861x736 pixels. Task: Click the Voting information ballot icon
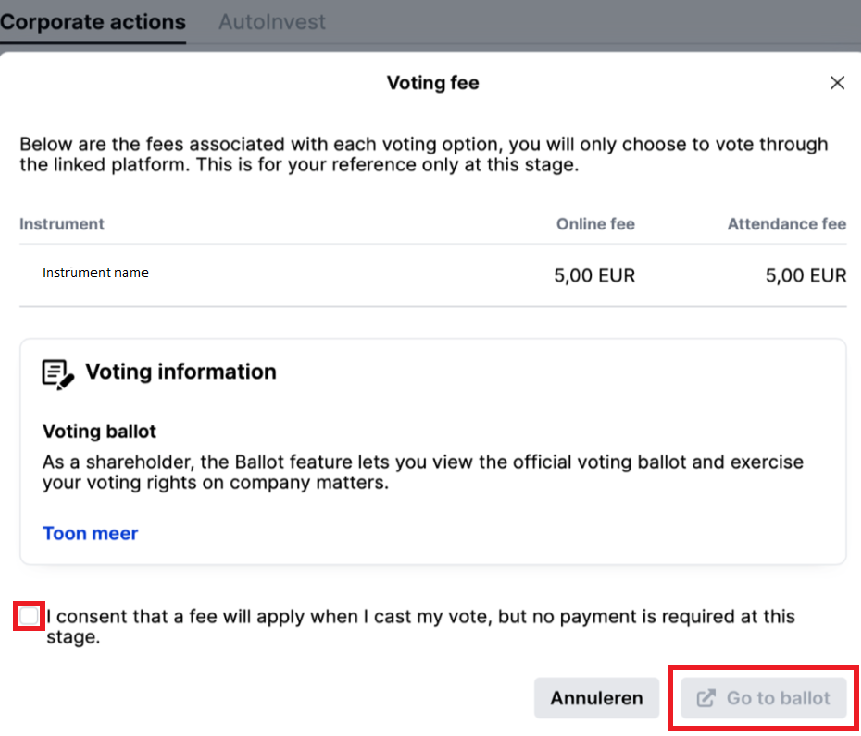[x=58, y=373]
